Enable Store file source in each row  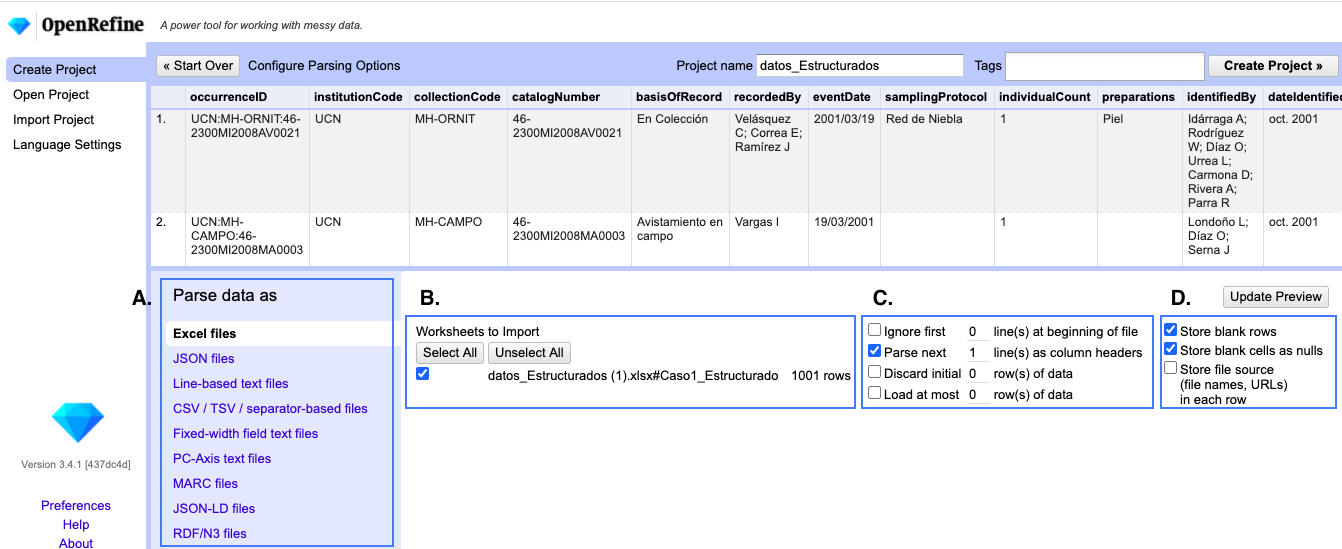point(1171,368)
